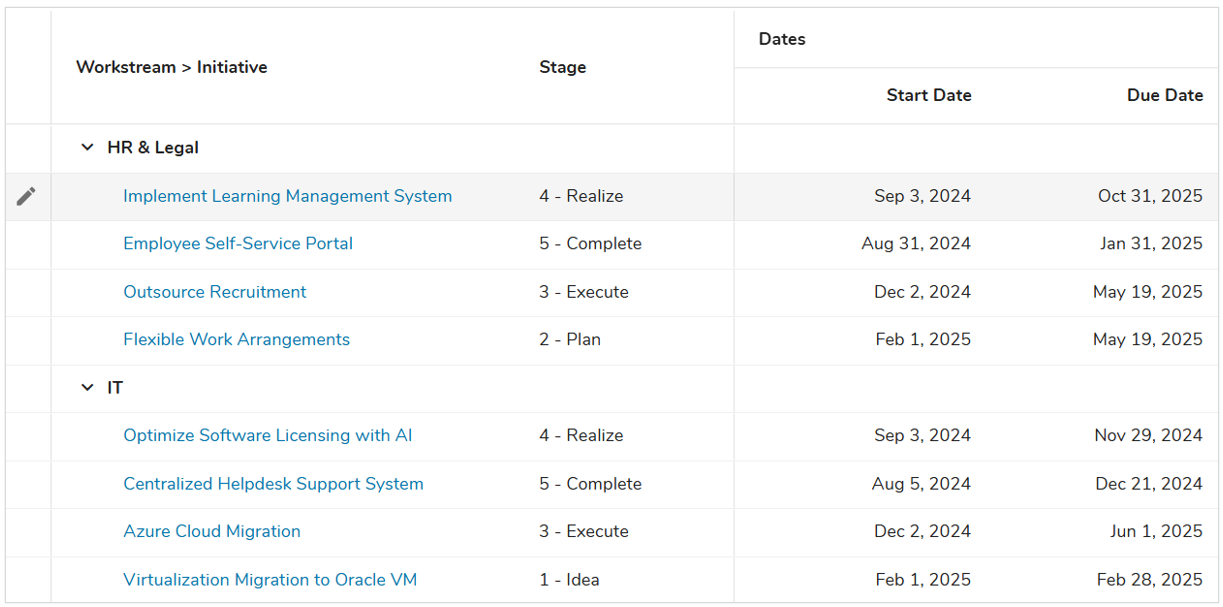Select the 1 - Idea stage cell

[x=569, y=580]
